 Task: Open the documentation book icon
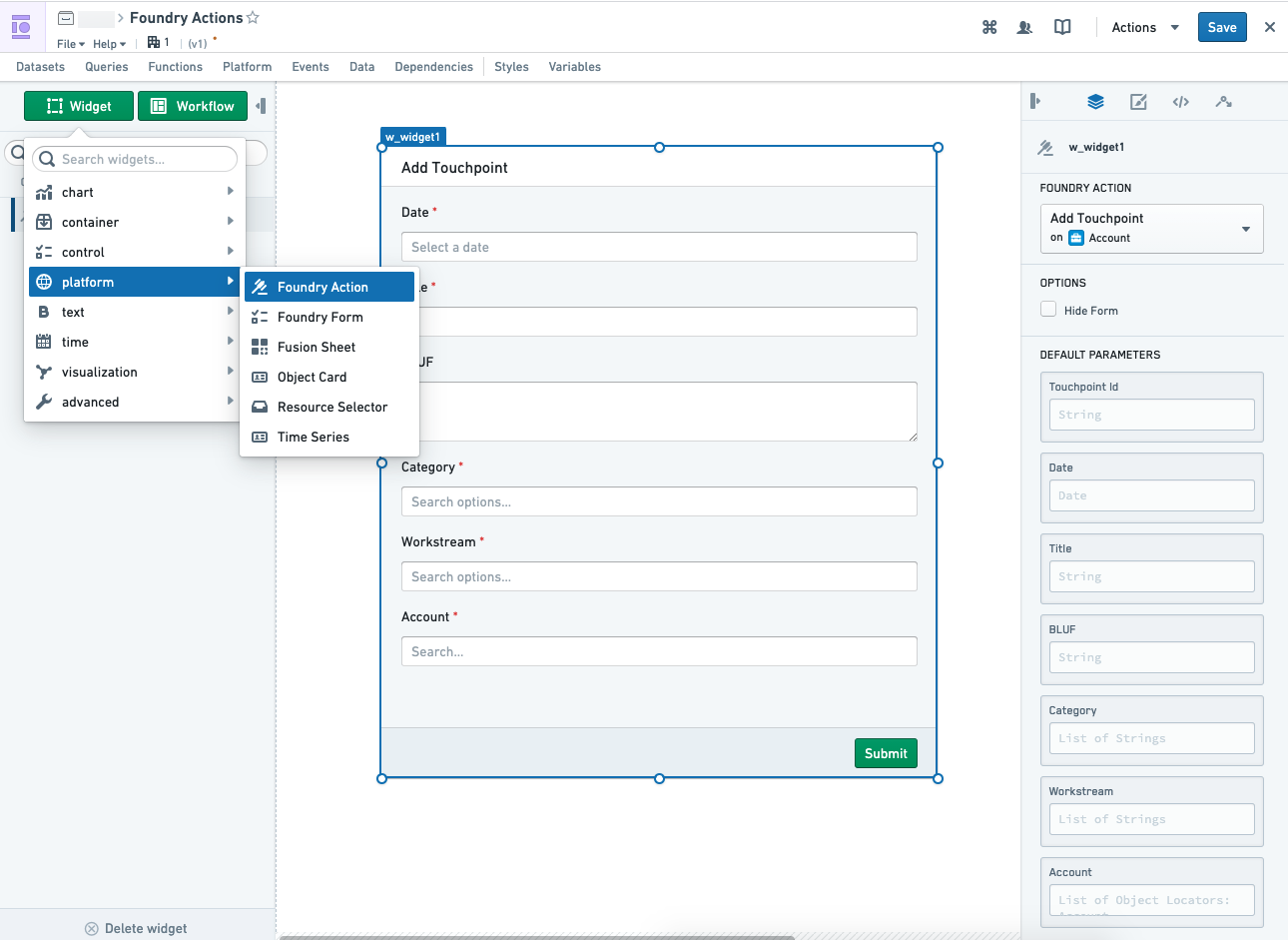tap(1062, 27)
